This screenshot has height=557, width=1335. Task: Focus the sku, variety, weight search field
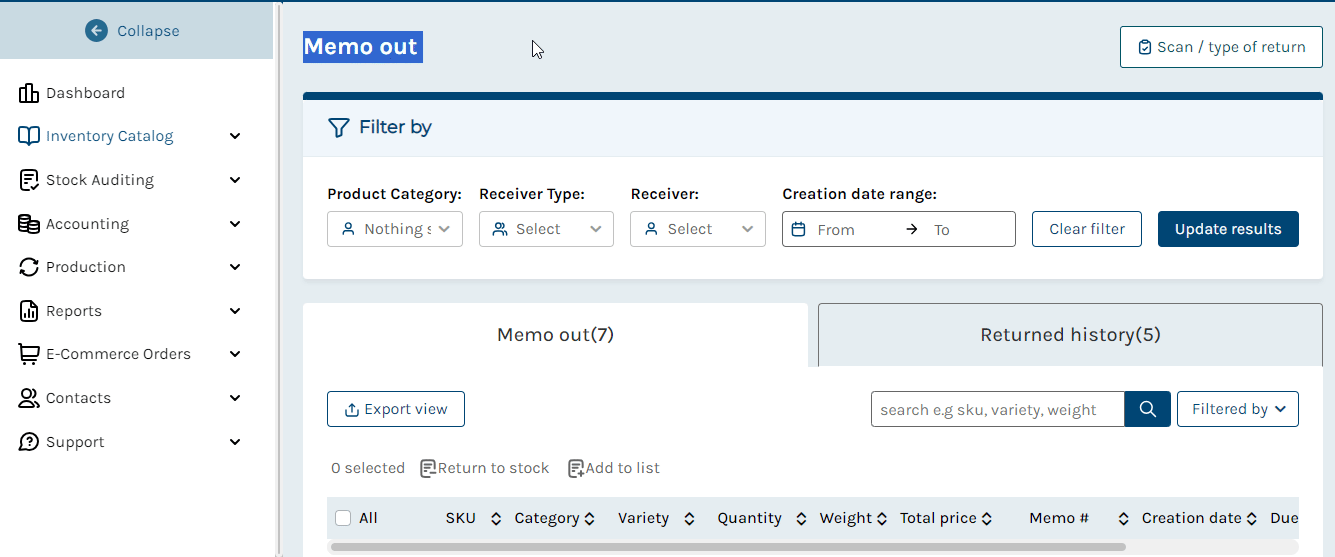(x=998, y=409)
